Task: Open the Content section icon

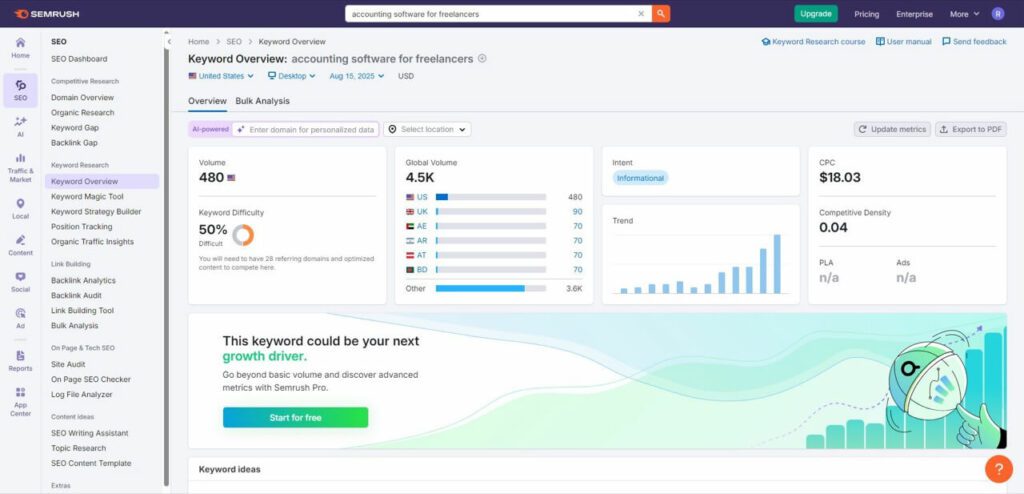Action: 20,245
